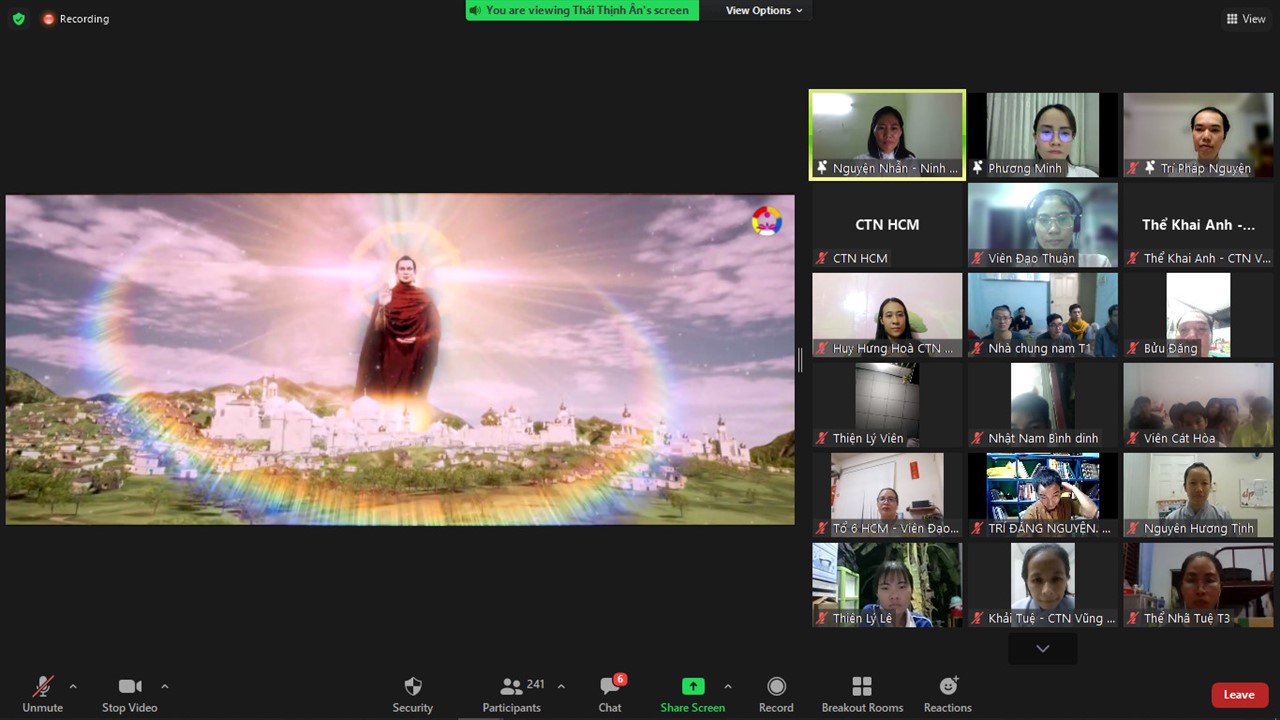Click muted mic icon on Thiện Lý Lê tile

coord(822,618)
